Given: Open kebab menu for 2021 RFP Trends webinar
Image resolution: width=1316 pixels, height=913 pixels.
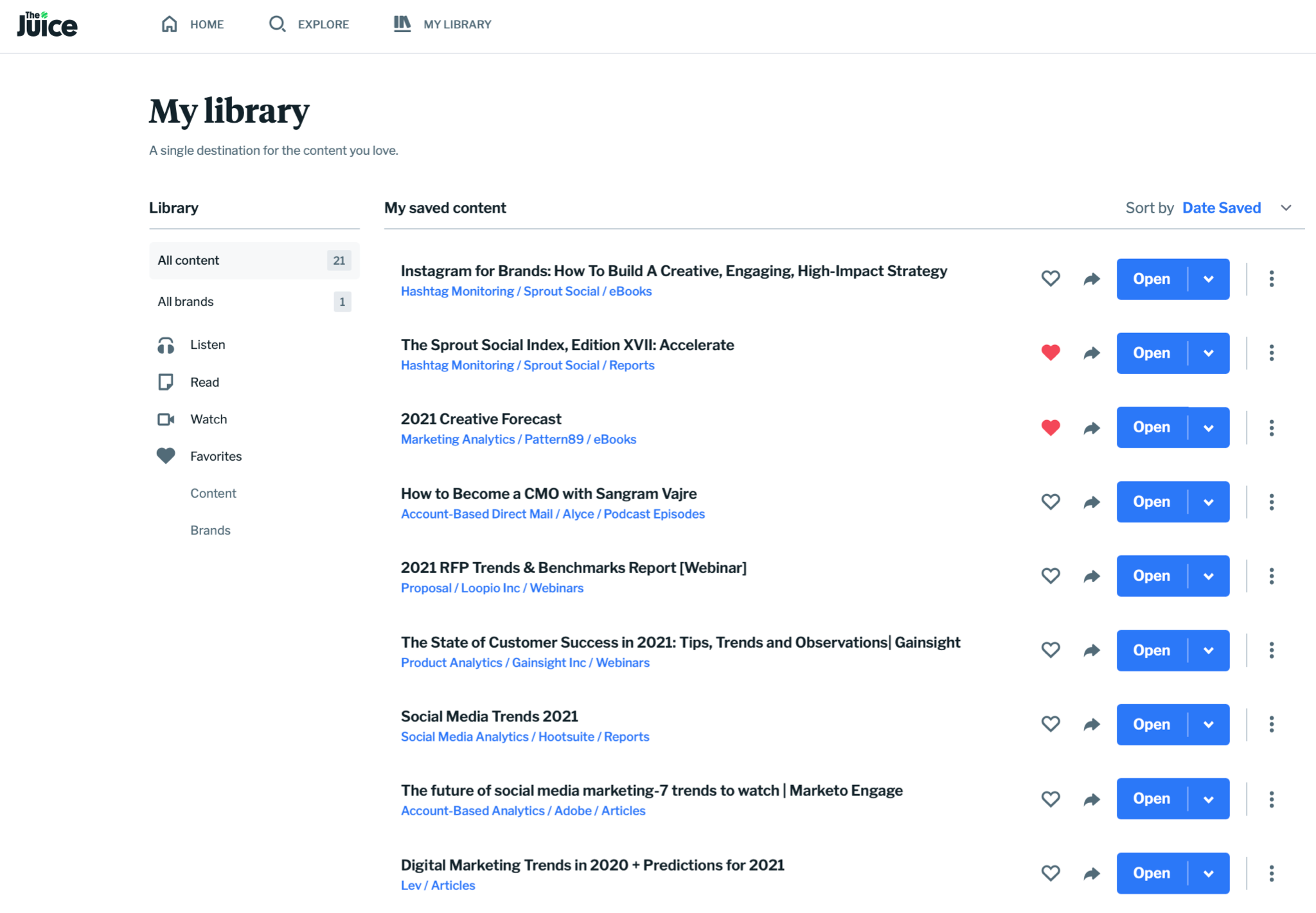Looking at the screenshot, I should coord(1271,576).
